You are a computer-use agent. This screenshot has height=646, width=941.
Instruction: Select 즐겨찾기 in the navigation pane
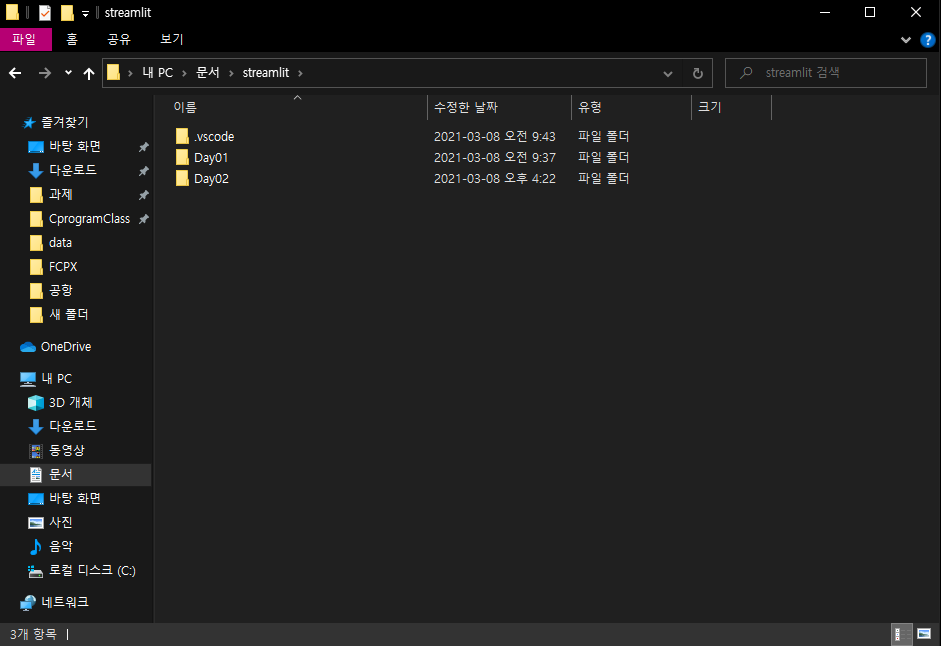coord(64,122)
